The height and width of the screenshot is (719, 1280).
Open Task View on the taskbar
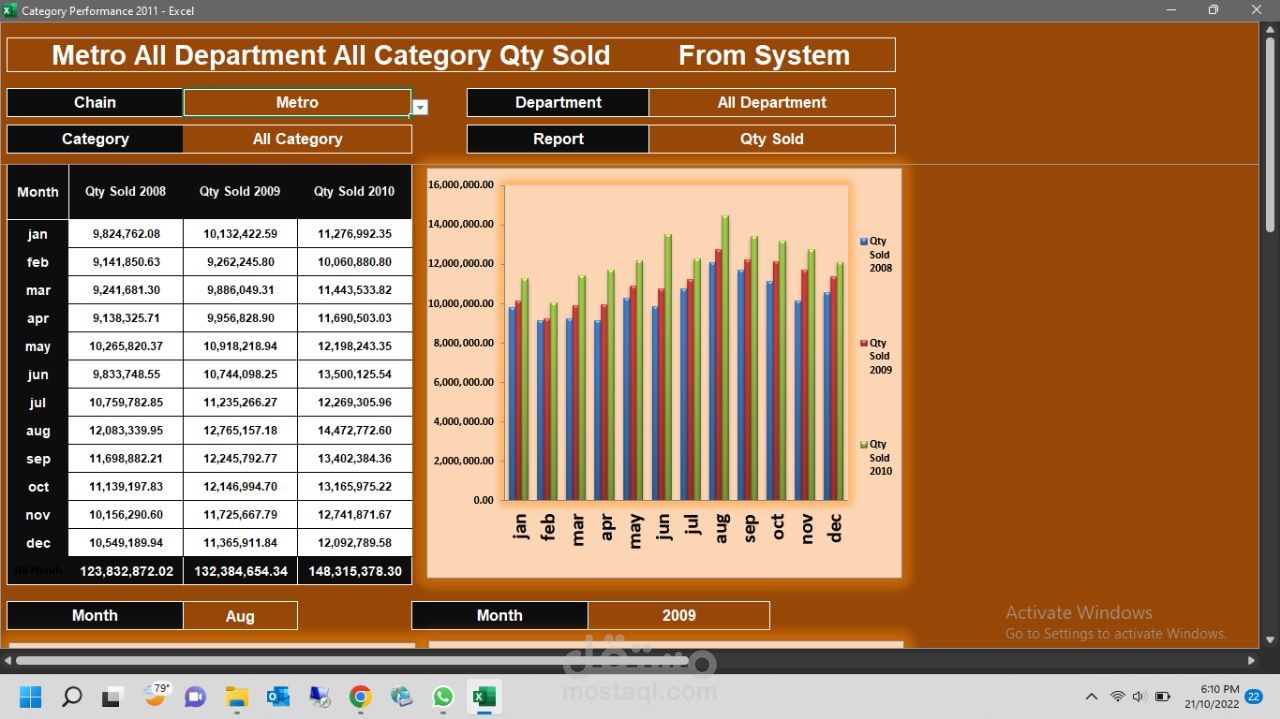click(112, 696)
